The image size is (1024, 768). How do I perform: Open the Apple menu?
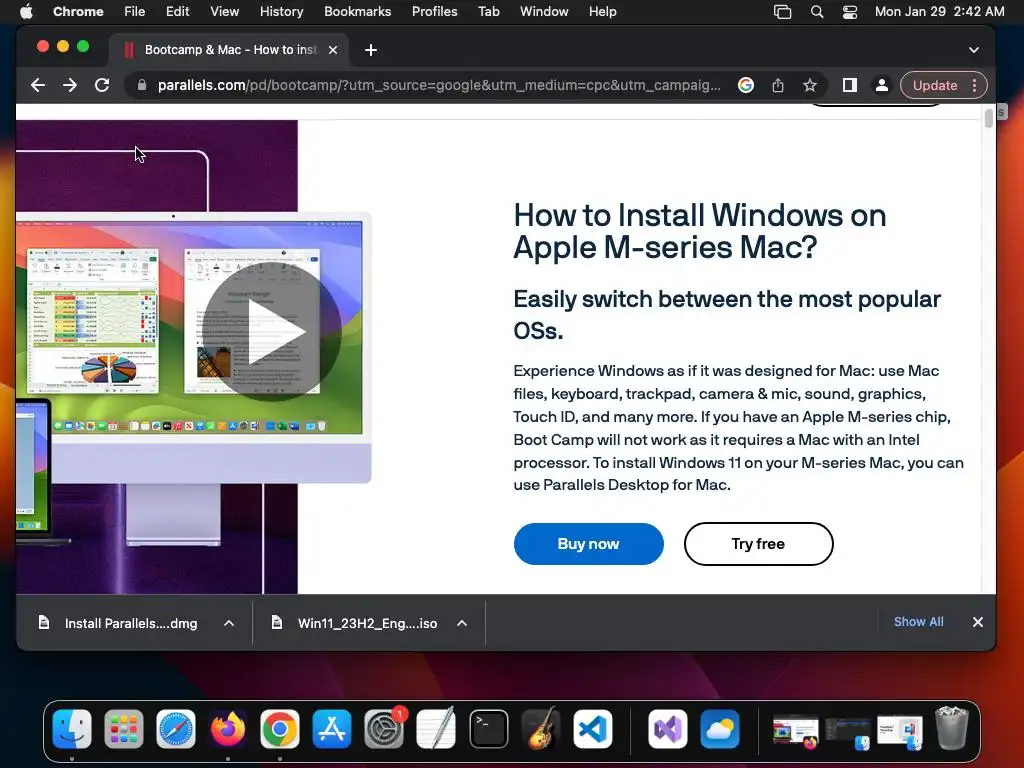(26, 12)
